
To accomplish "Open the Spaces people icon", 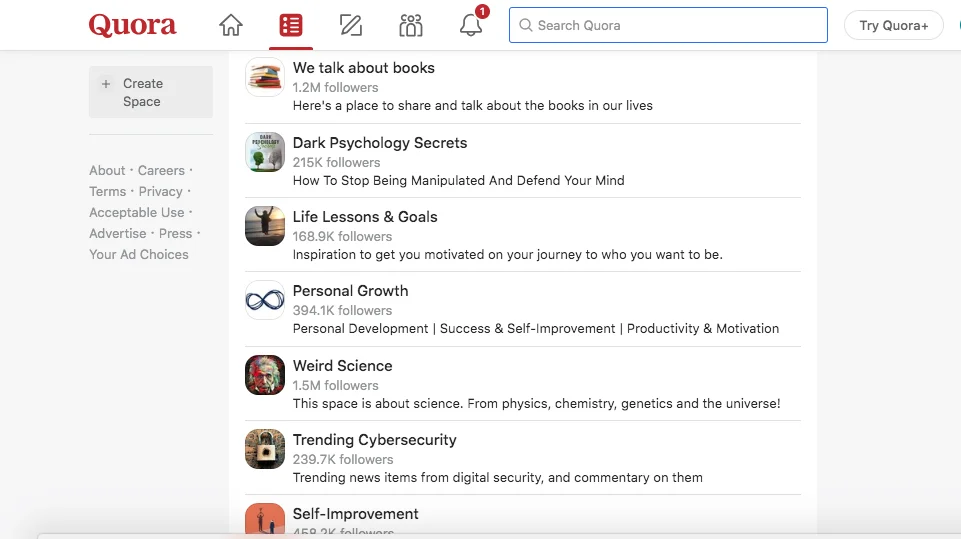I will pos(410,26).
